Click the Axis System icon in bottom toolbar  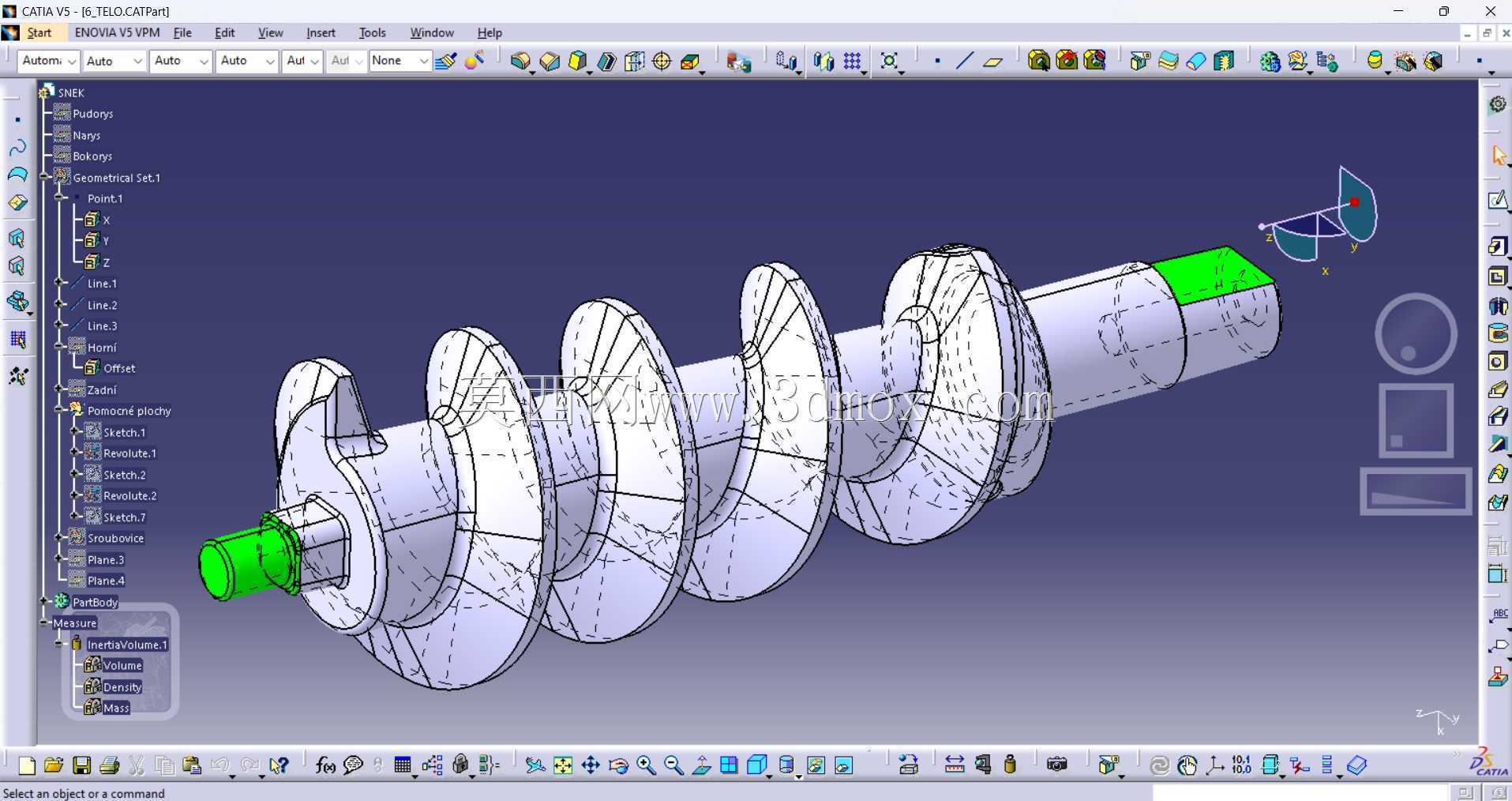click(x=1214, y=765)
